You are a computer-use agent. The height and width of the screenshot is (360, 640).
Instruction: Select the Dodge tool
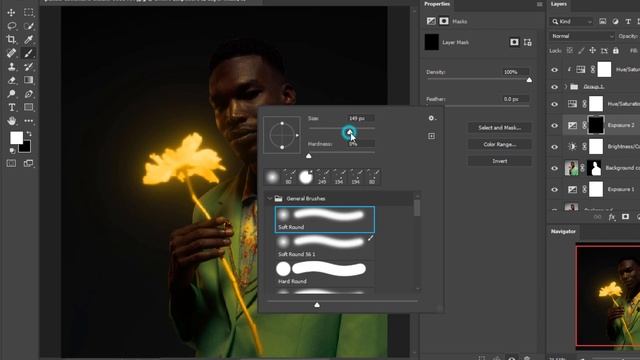coord(11,94)
